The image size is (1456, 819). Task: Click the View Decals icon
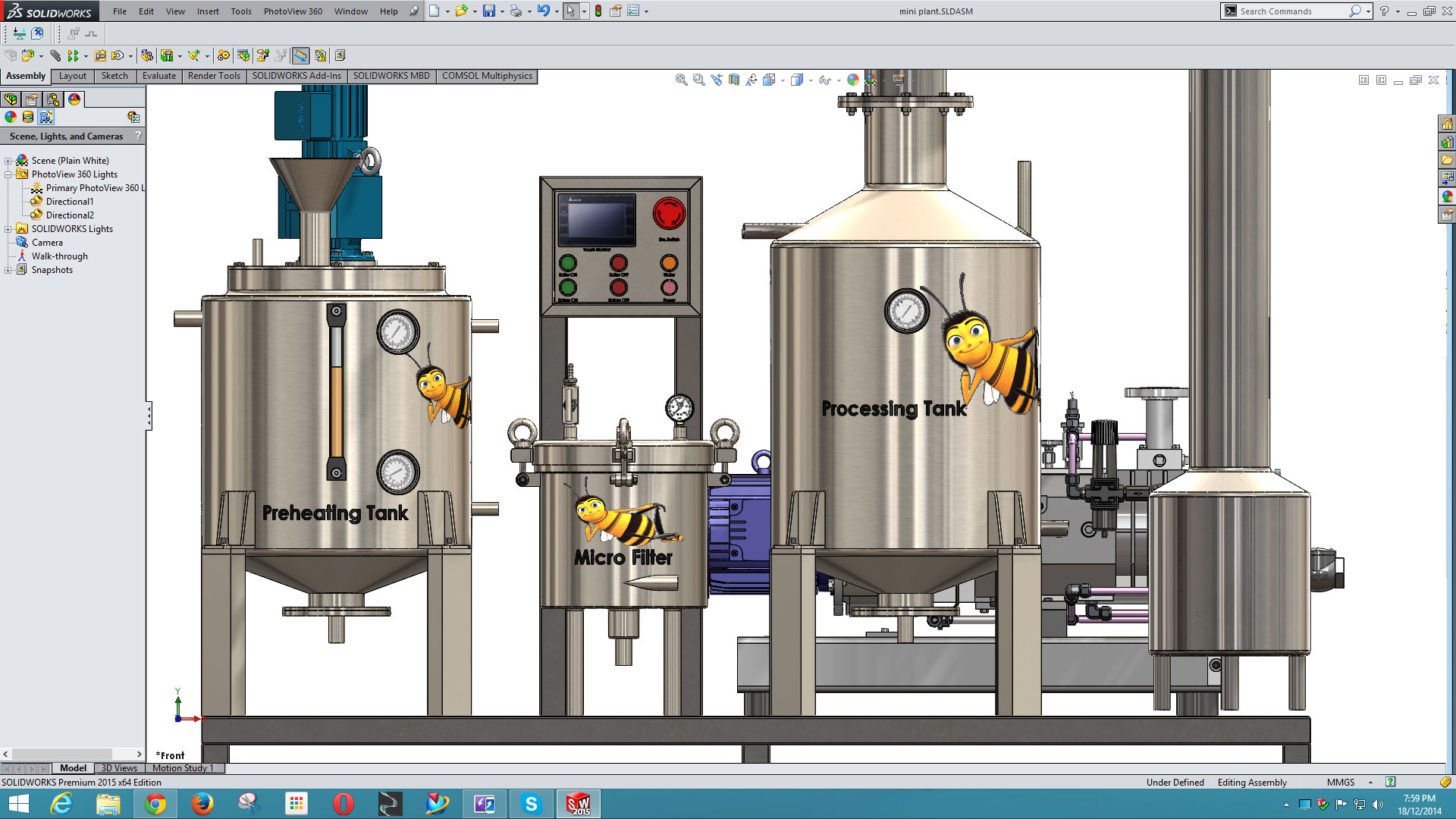28,117
